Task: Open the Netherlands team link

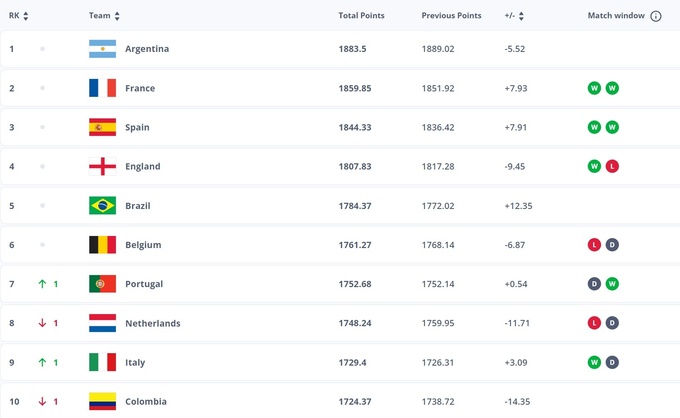Action: pos(153,323)
